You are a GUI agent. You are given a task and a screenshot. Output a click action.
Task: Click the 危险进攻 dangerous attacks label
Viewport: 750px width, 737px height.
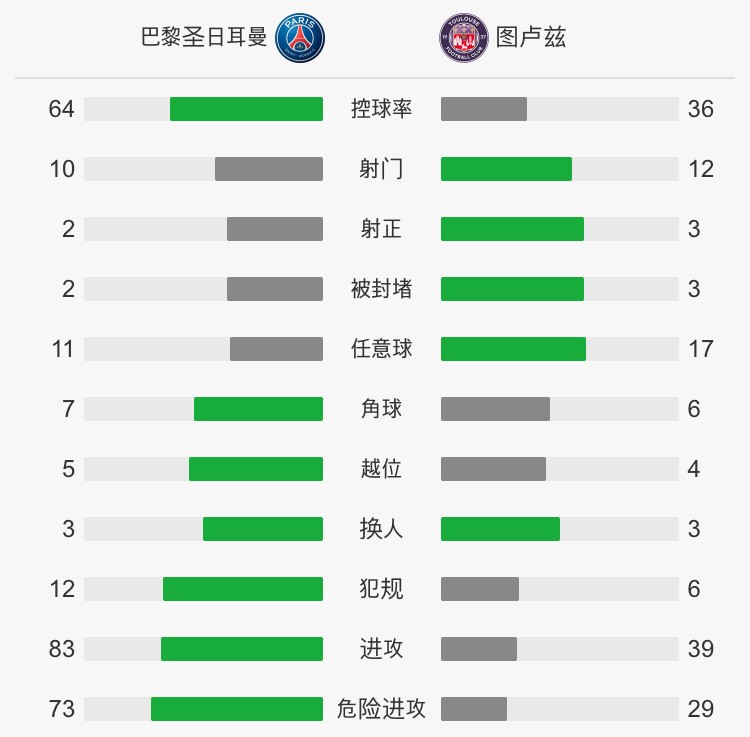(381, 709)
